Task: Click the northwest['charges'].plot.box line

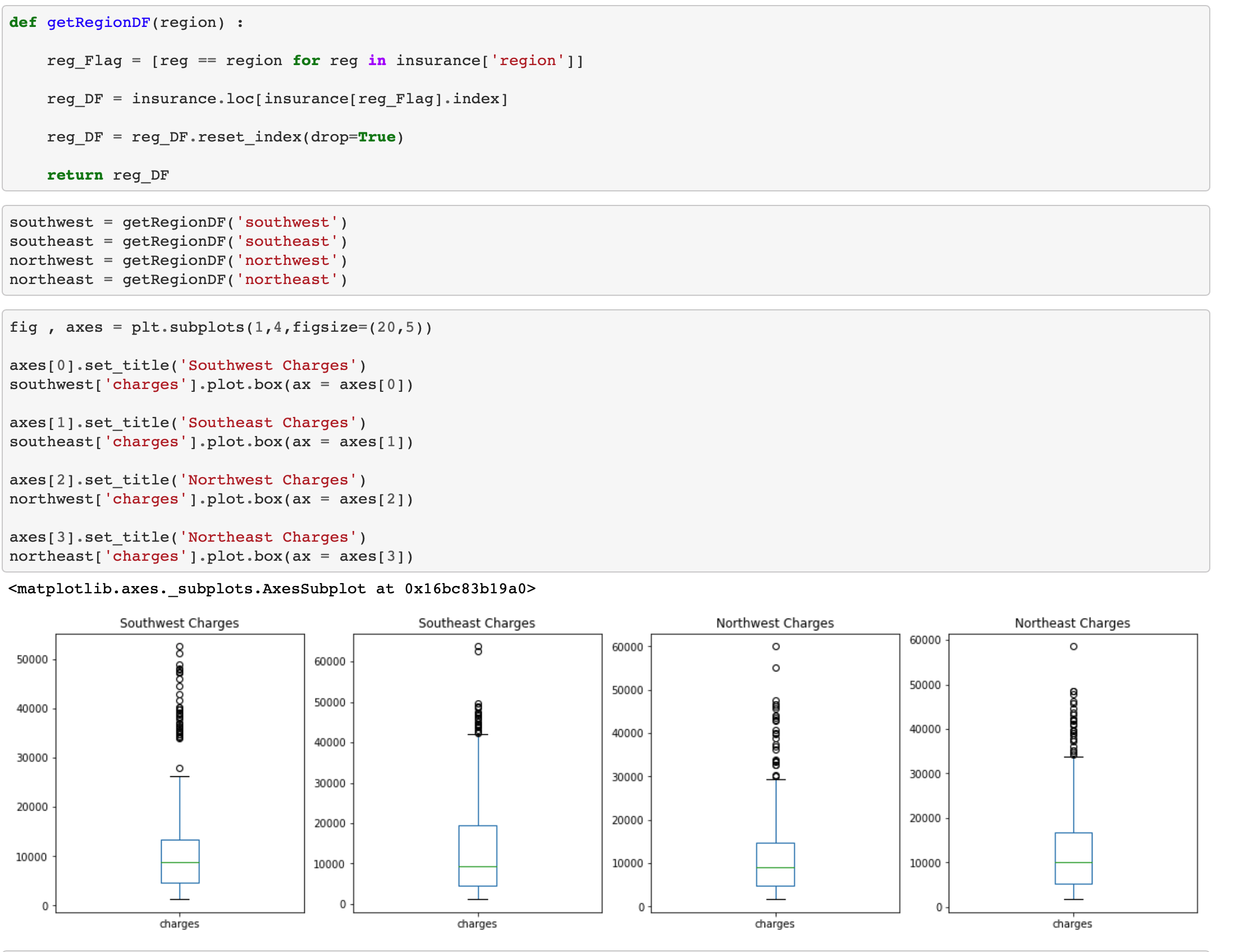Action: (211, 499)
